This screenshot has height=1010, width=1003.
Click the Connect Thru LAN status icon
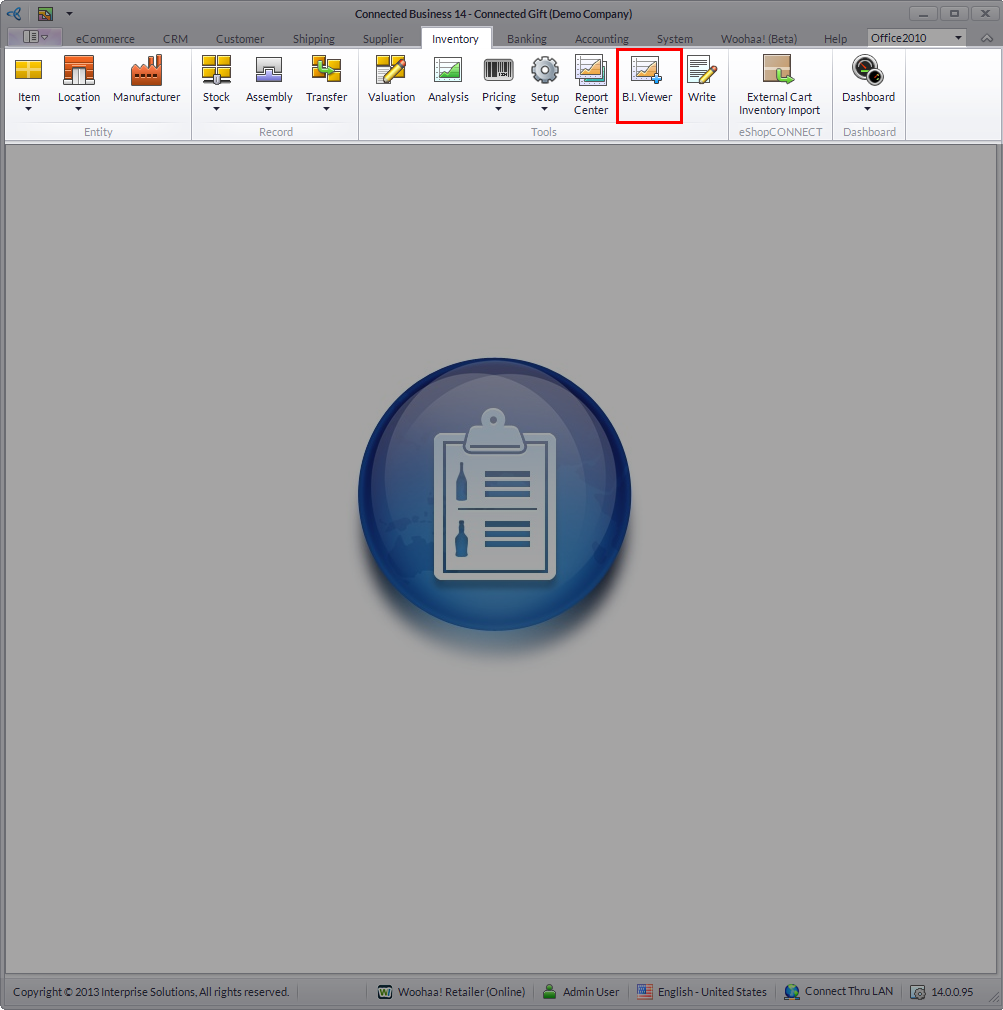(x=792, y=992)
